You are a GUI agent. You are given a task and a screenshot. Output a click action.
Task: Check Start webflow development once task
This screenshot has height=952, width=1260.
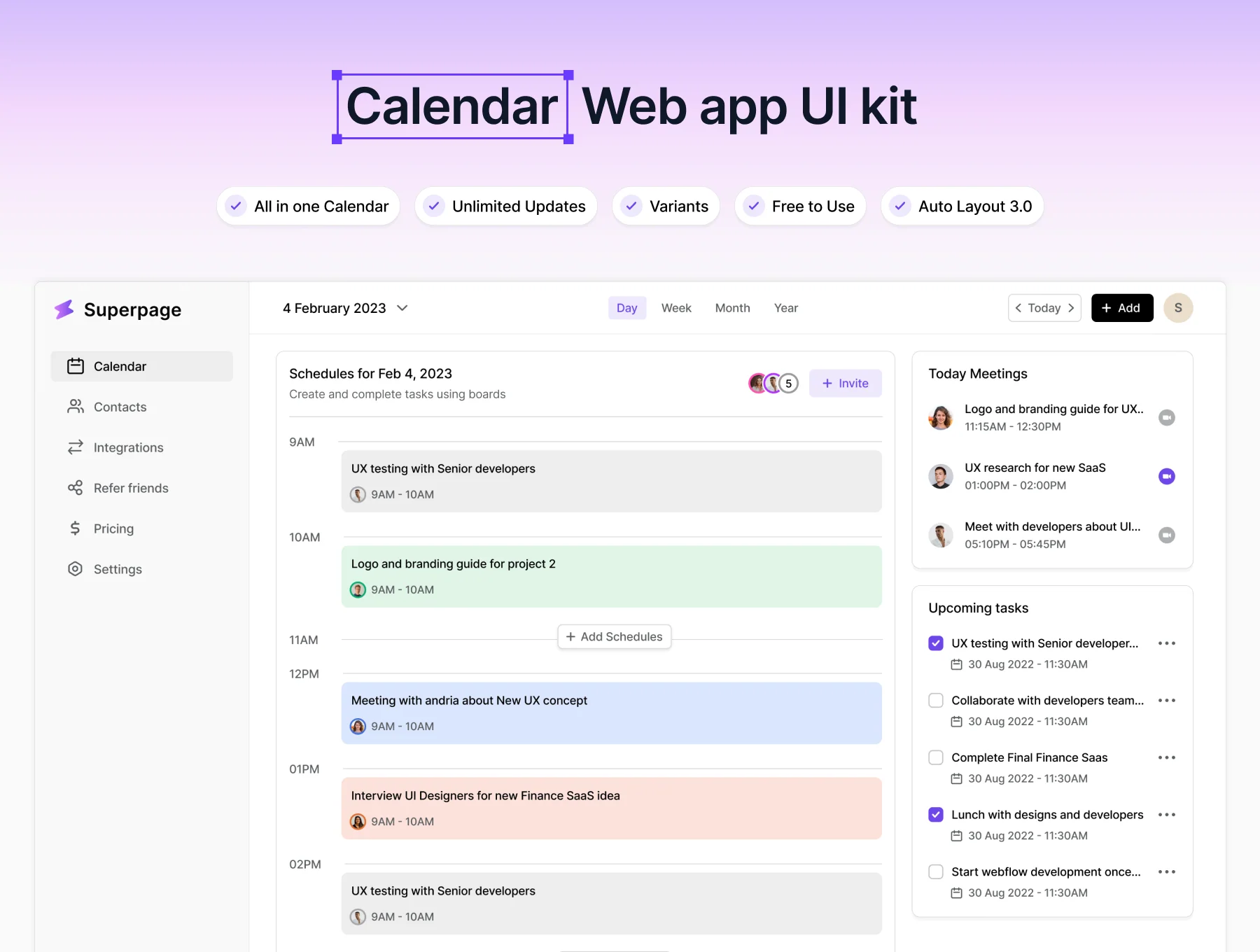click(936, 872)
